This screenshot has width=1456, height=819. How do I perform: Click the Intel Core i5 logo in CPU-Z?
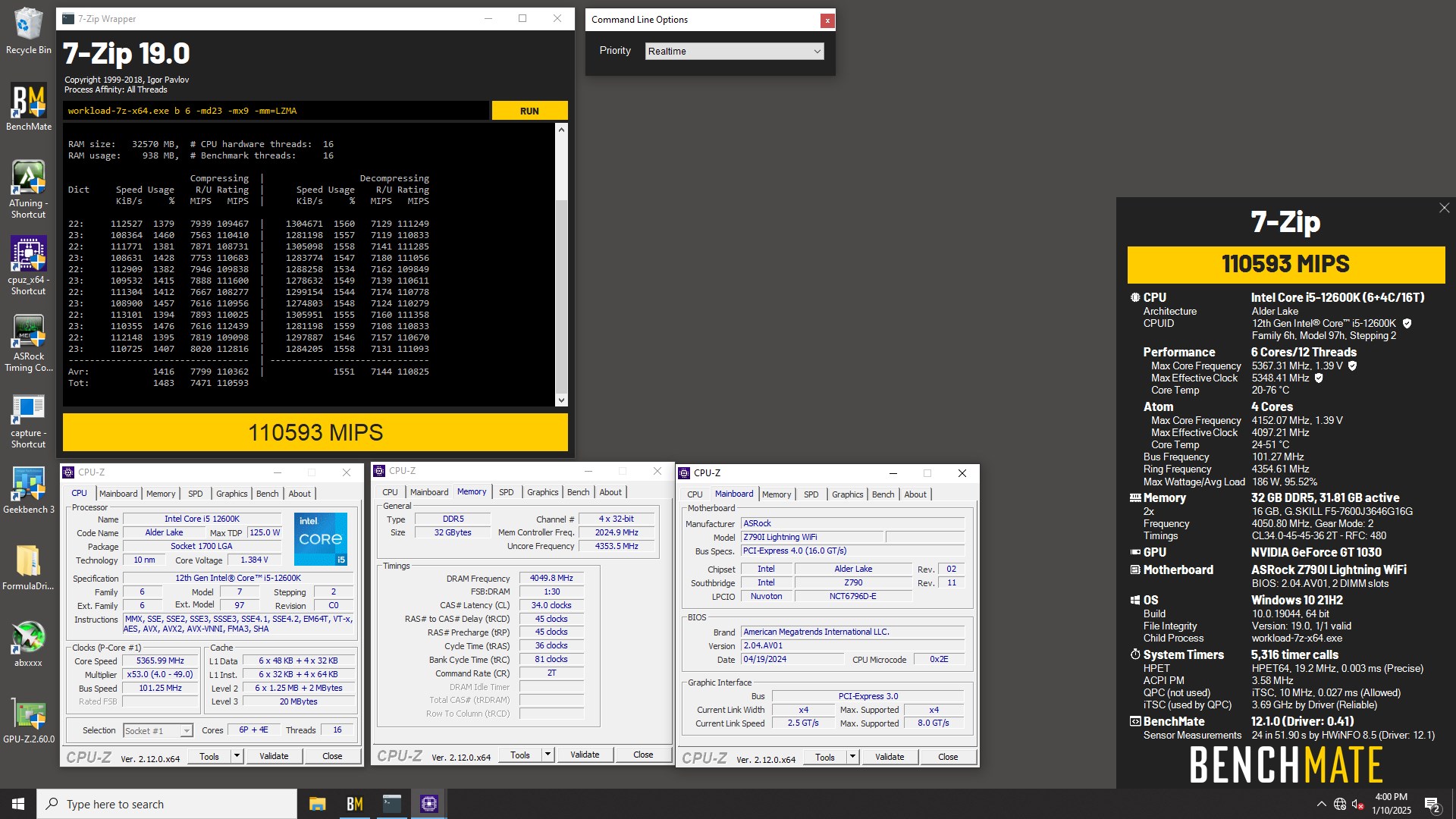click(x=321, y=539)
